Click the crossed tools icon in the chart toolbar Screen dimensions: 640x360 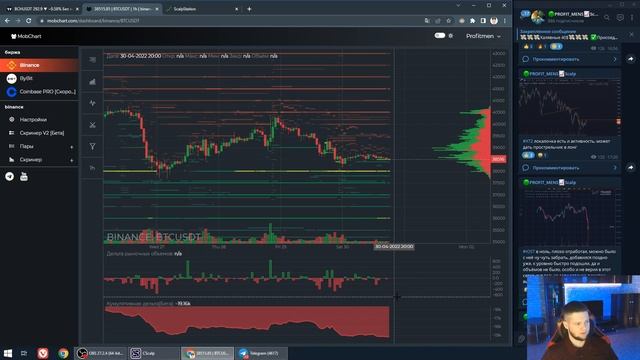click(x=93, y=125)
